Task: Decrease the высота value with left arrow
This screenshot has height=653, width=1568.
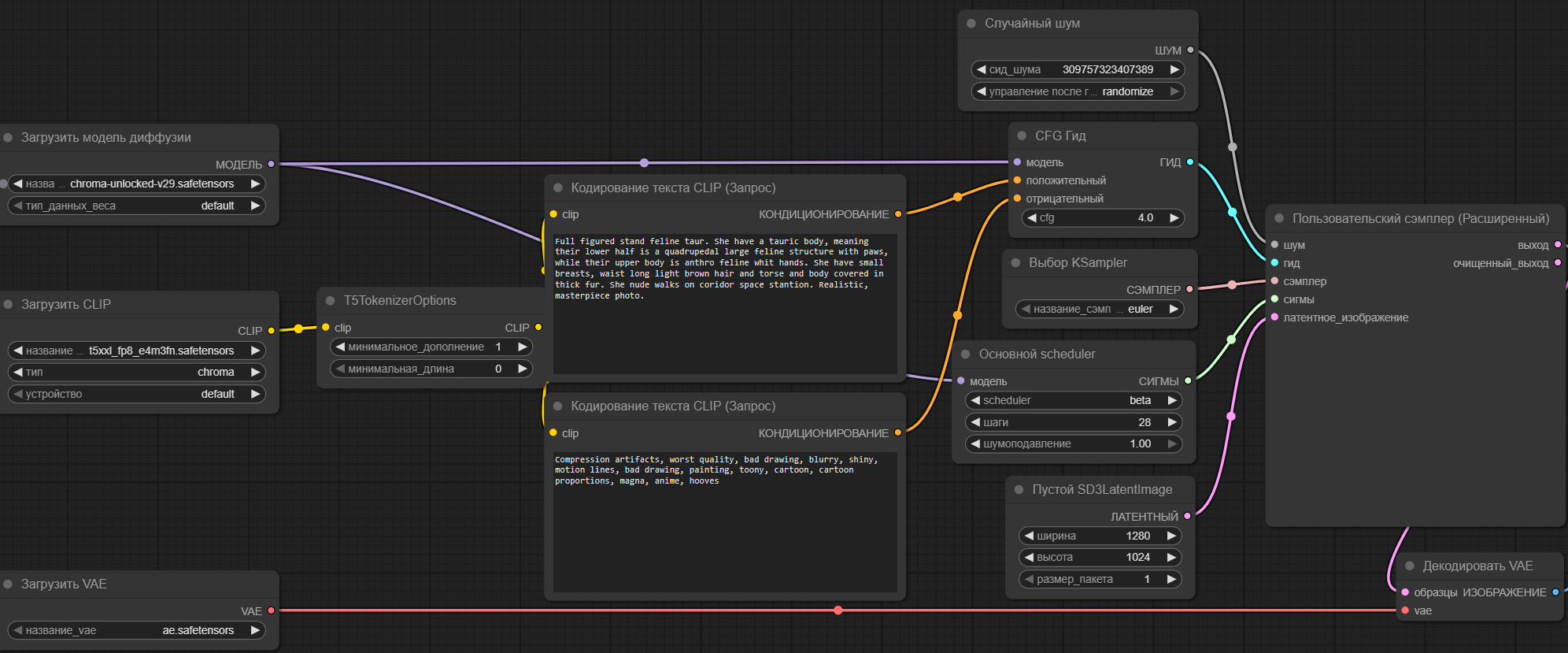Action: tap(1029, 557)
